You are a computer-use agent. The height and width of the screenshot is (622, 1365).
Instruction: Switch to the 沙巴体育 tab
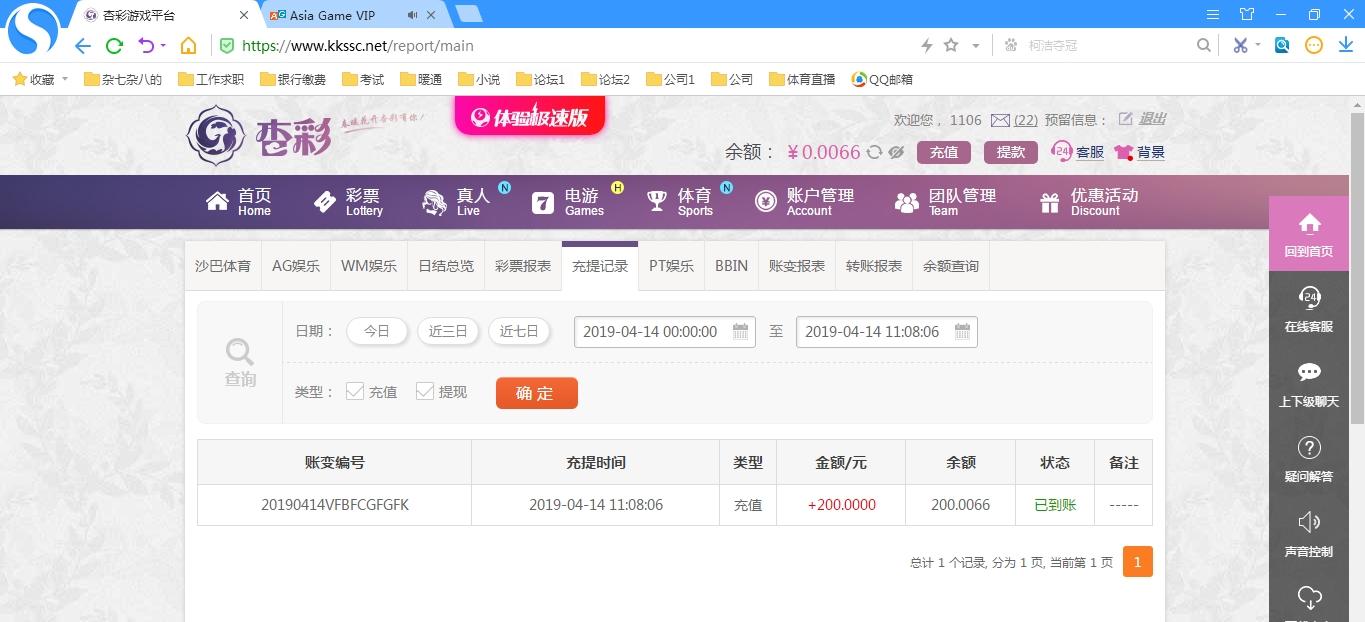click(x=223, y=266)
